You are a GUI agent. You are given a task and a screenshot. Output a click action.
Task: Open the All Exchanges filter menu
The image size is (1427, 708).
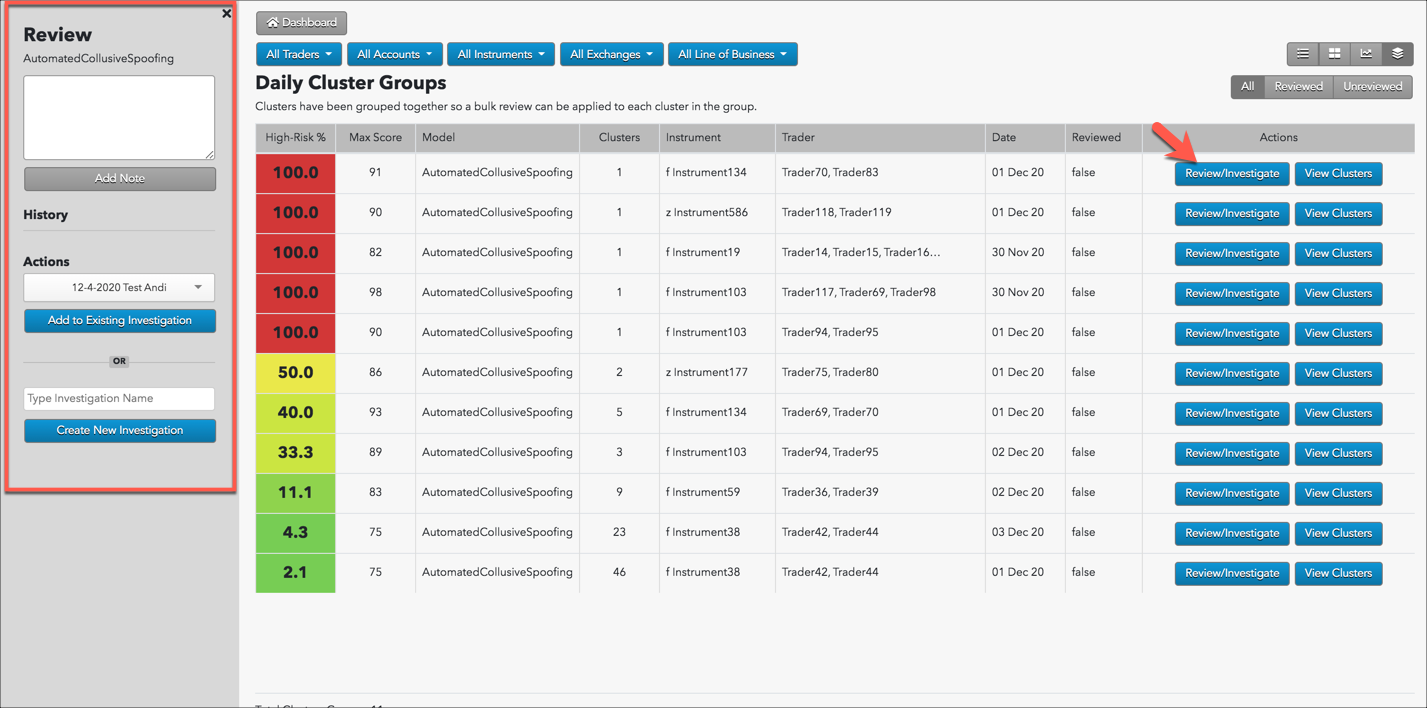click(611, 54)
